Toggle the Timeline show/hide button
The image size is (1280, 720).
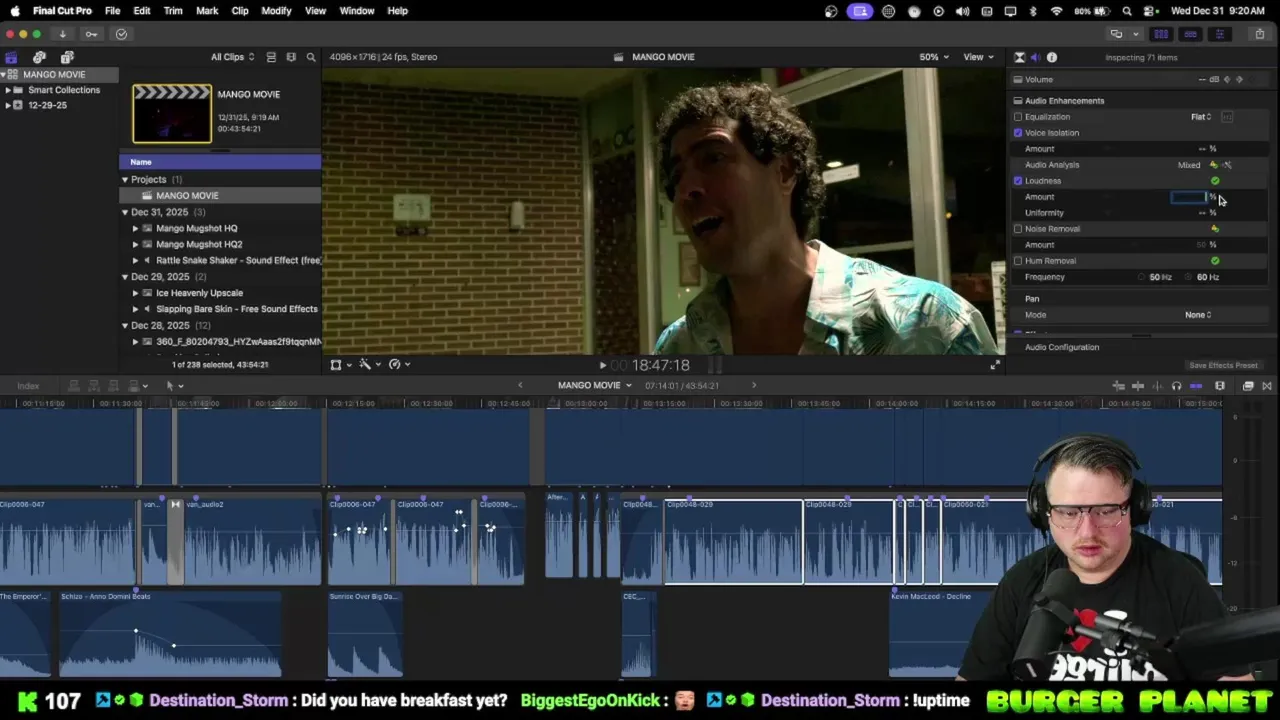point(1190,34)
